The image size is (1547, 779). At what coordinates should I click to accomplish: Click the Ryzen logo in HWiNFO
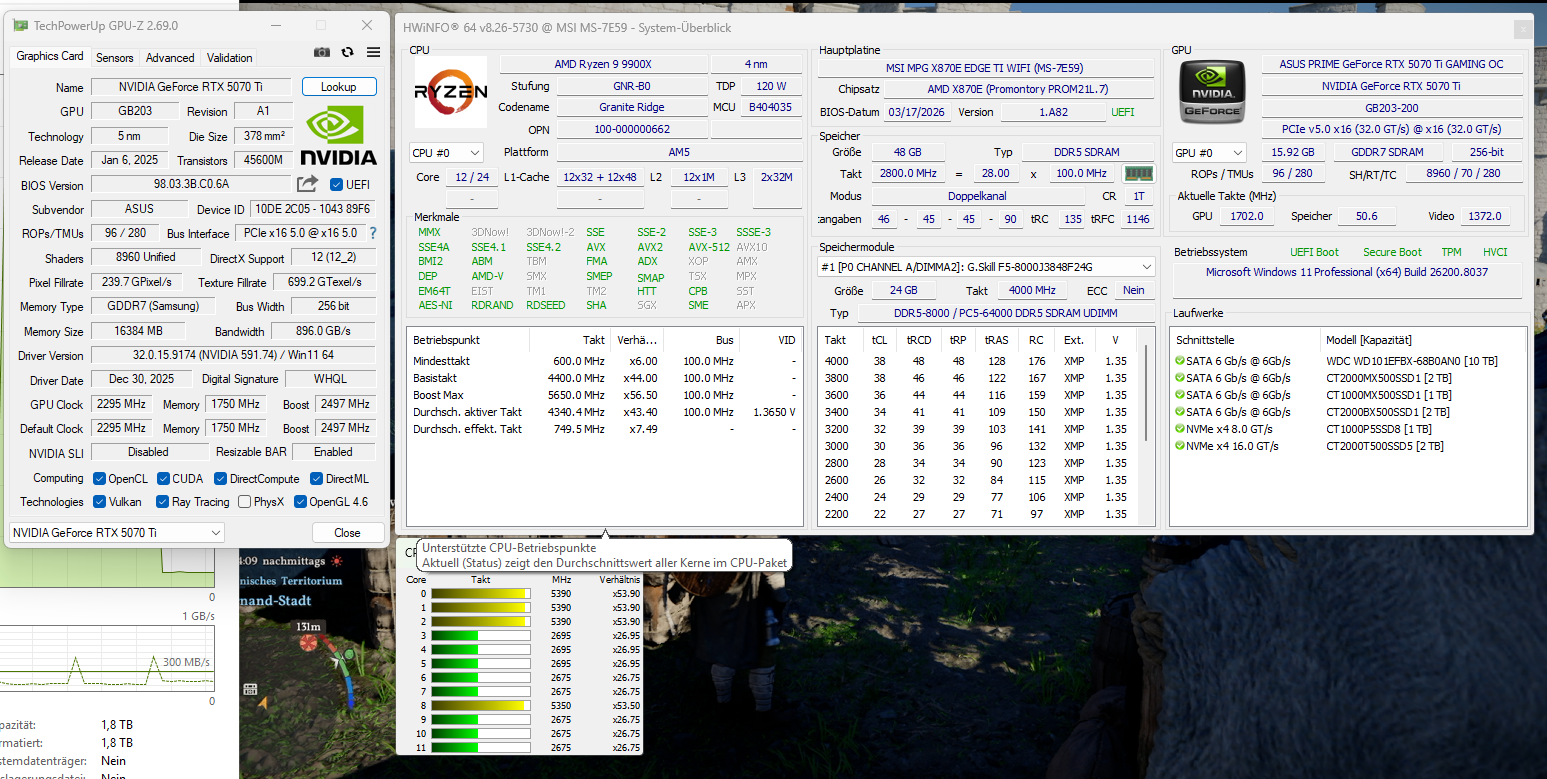tap(451, 93)
